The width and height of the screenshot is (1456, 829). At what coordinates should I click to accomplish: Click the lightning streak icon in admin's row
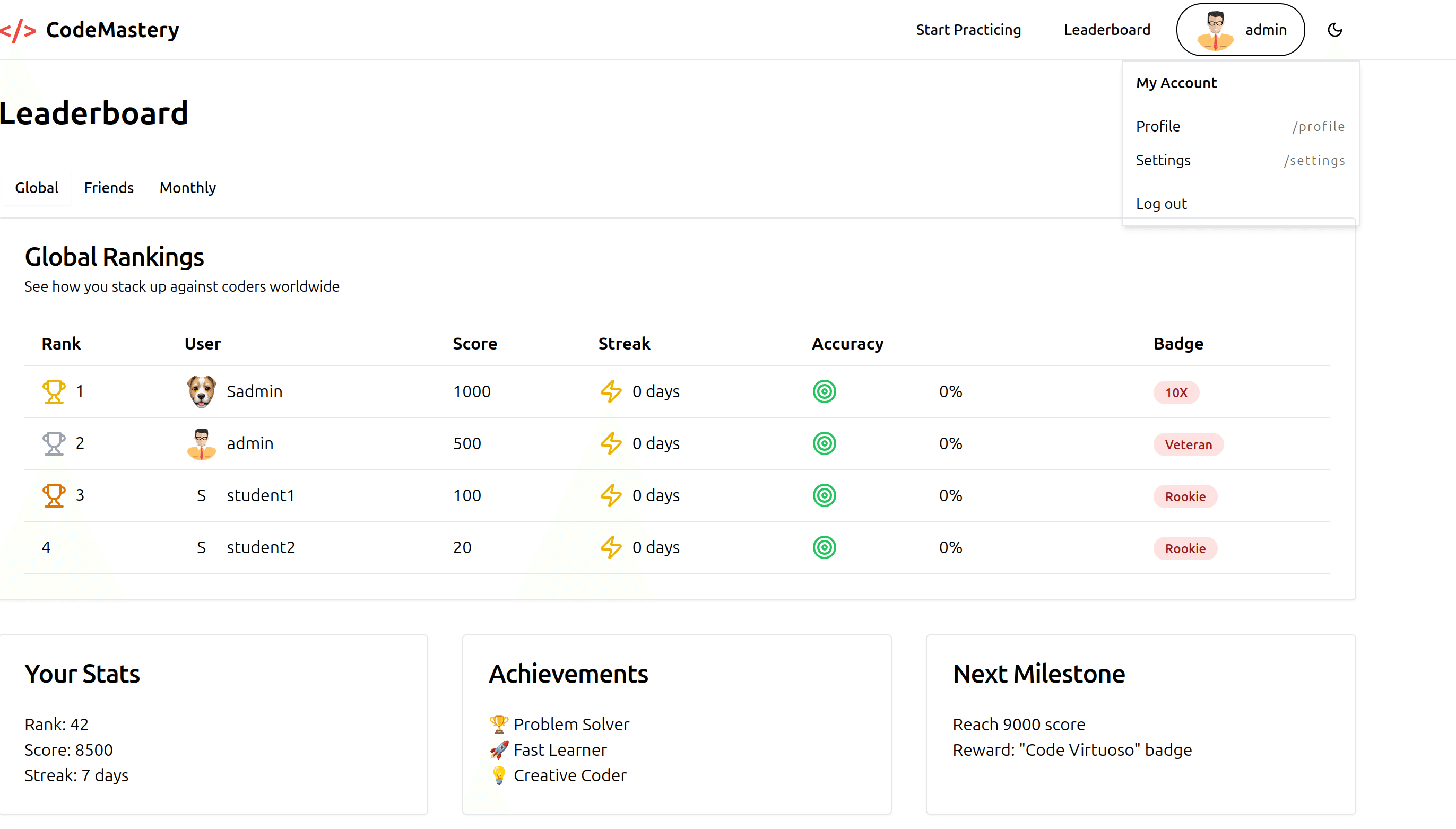[x=611, y=443]
